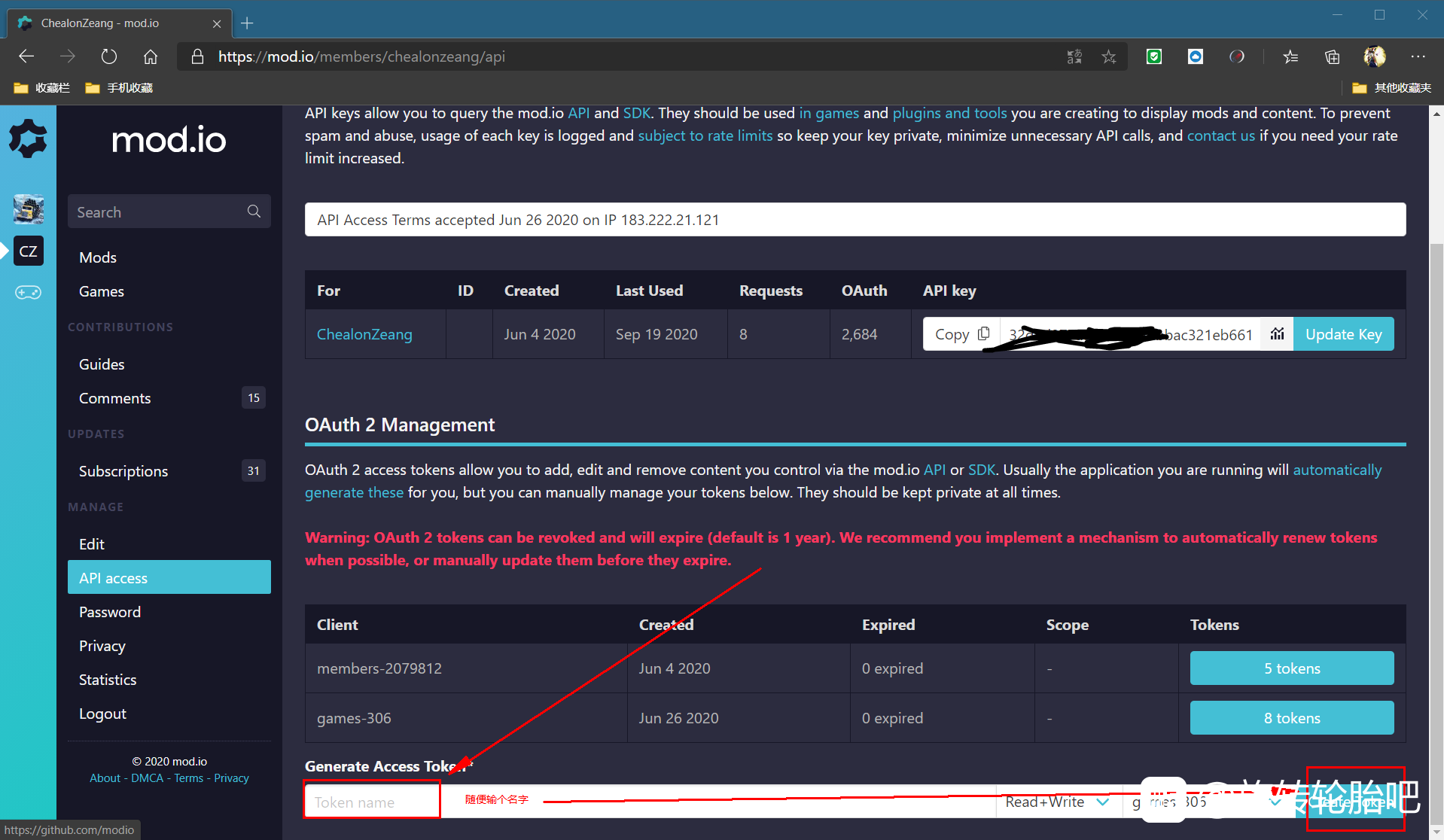Follow the 'subject to rate limits' link

click(705, 135)
